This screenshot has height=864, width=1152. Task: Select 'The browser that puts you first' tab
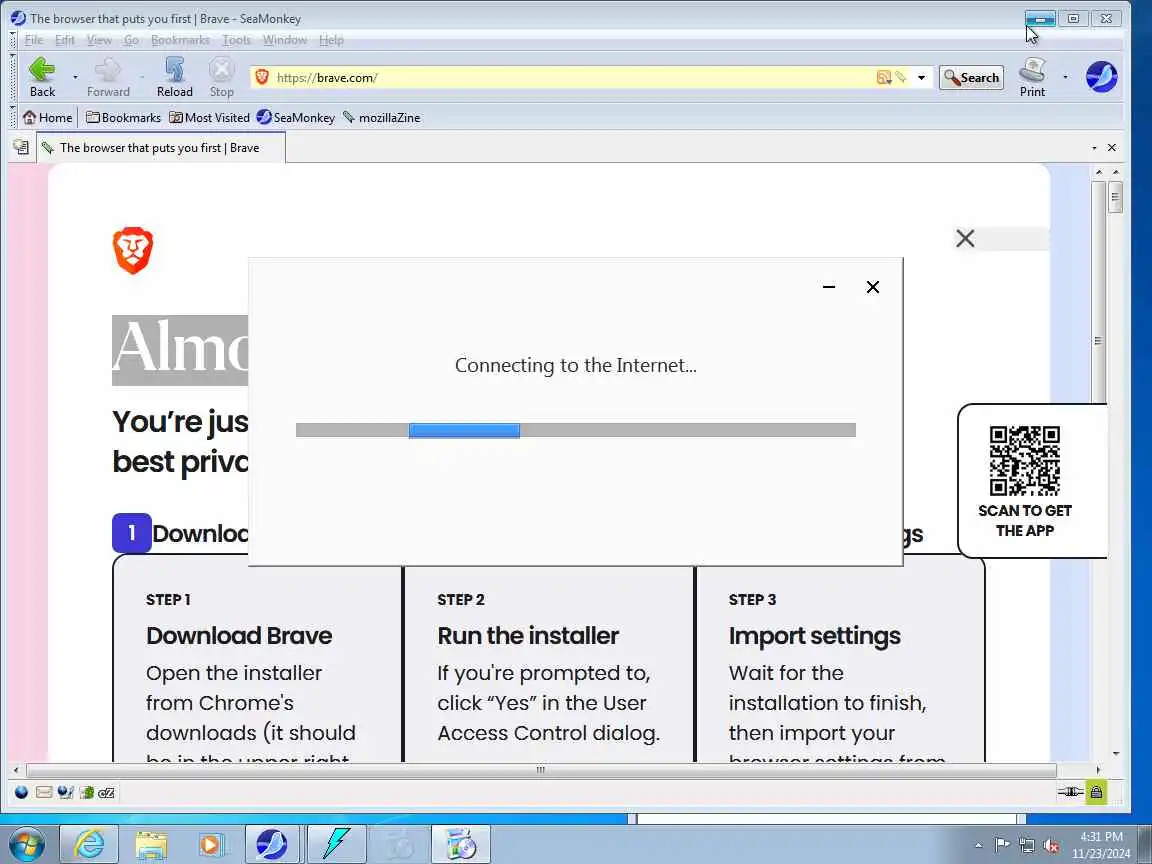click(x=160, y=148)
